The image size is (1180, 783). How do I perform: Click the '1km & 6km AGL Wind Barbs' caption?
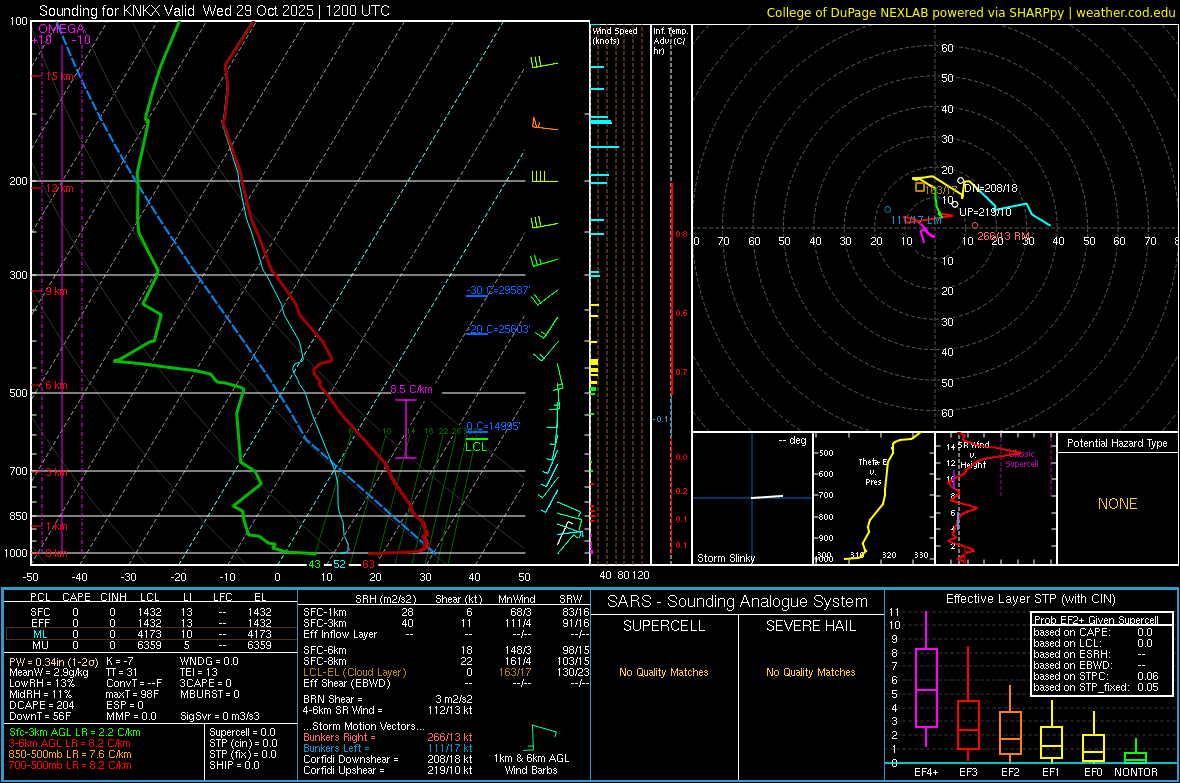[x=531, y=764]
